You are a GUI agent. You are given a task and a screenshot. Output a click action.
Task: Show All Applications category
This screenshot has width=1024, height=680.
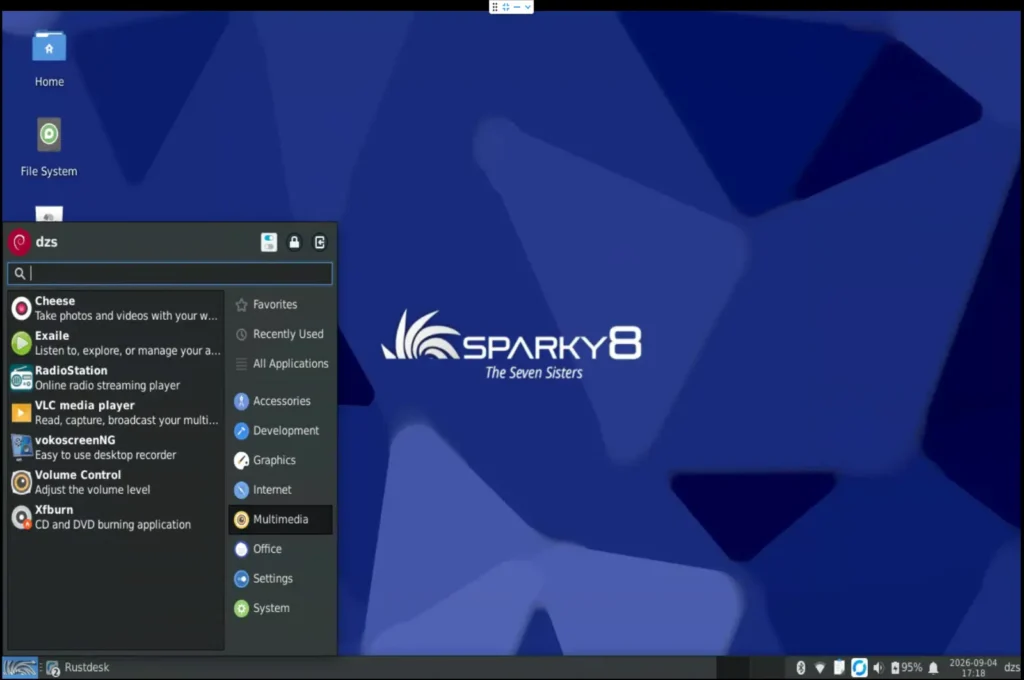pos(280,363)
